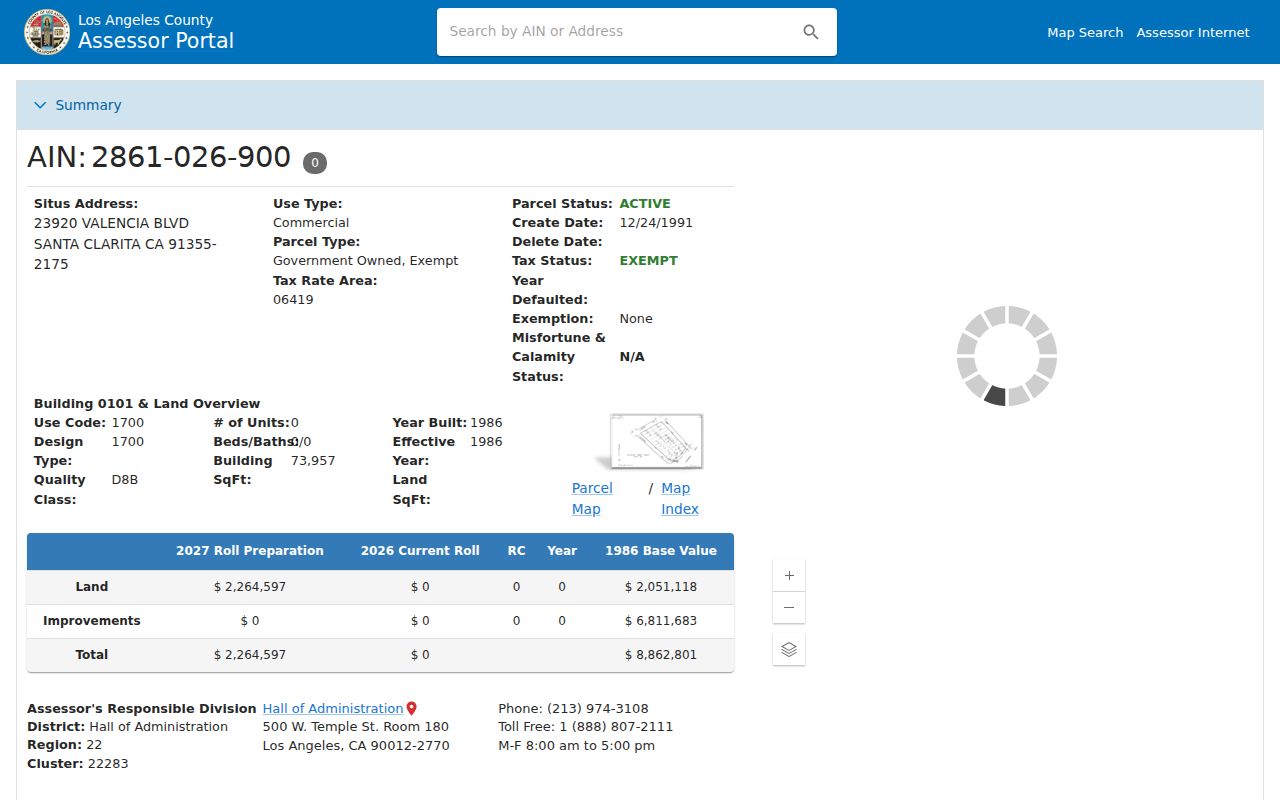This screenshot has width=1280, height=800.
Task: Zoom in on the map
Action: 789,576
